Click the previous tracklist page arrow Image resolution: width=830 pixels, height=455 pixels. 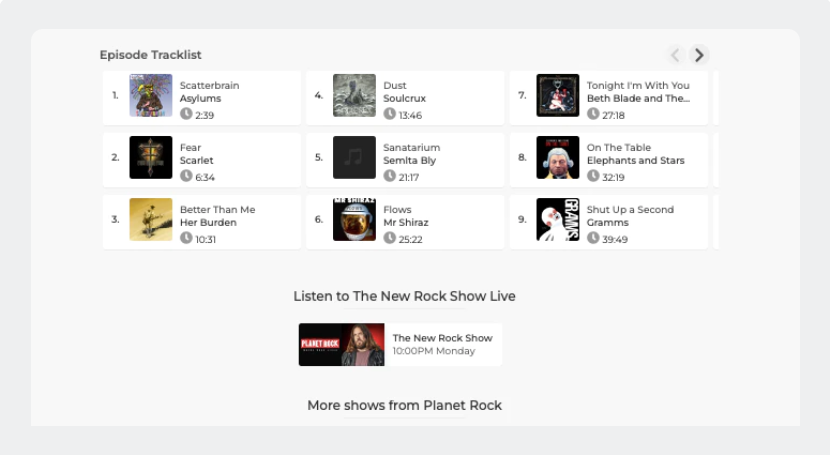pos(675,55)
